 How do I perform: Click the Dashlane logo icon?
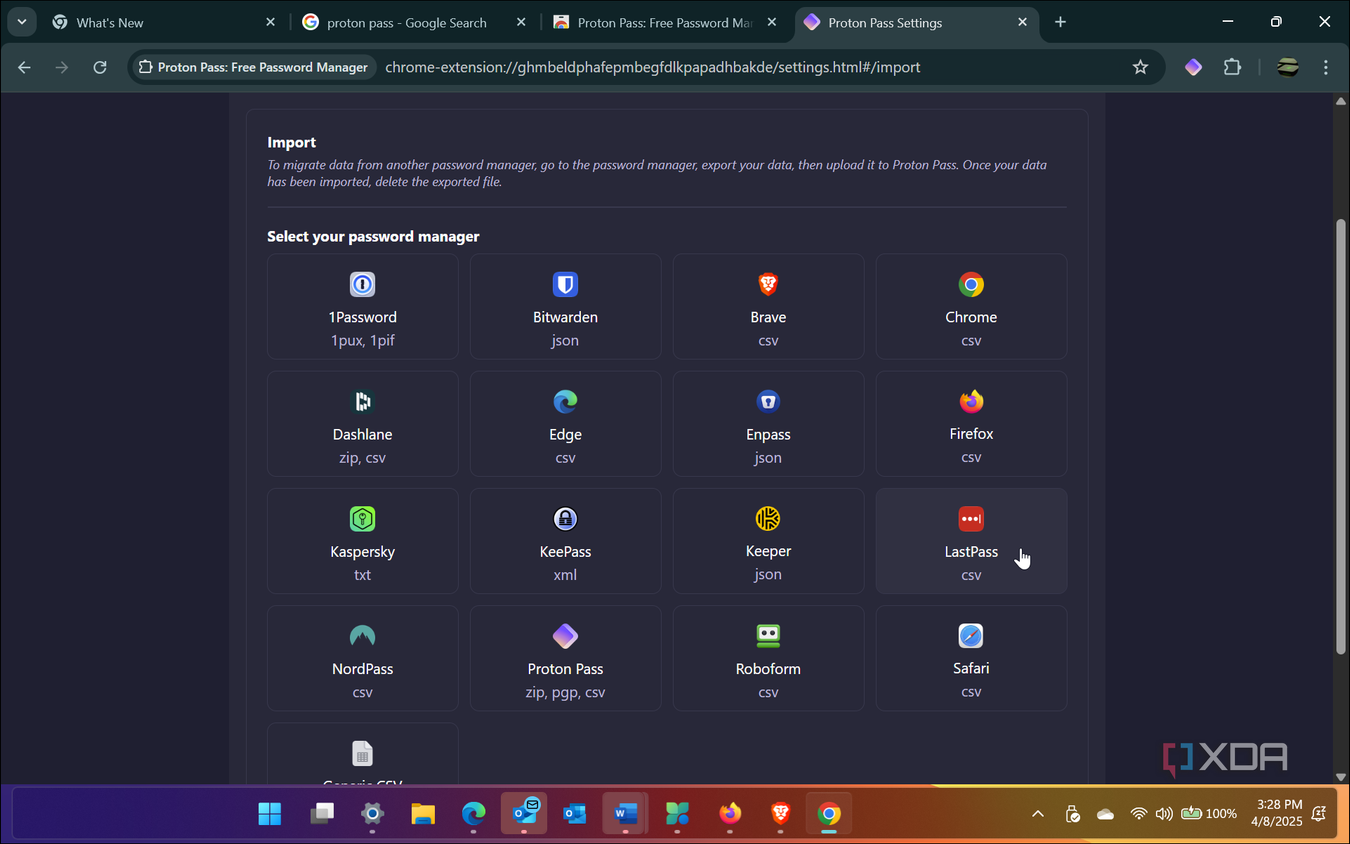click(x=362, y=402)
